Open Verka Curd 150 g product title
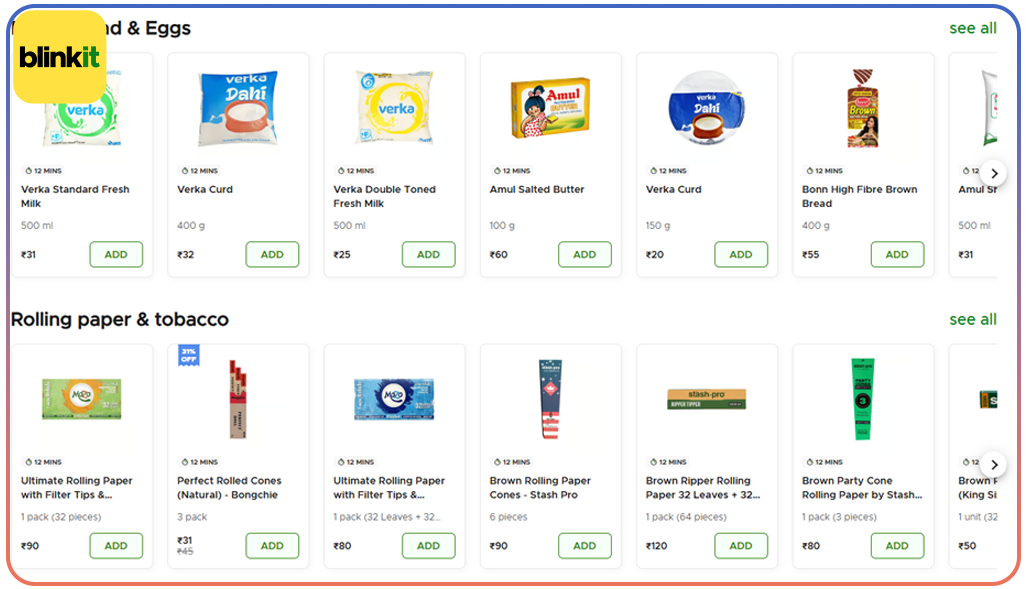This screenshot has height=589, width=1026. pos(674,190)
